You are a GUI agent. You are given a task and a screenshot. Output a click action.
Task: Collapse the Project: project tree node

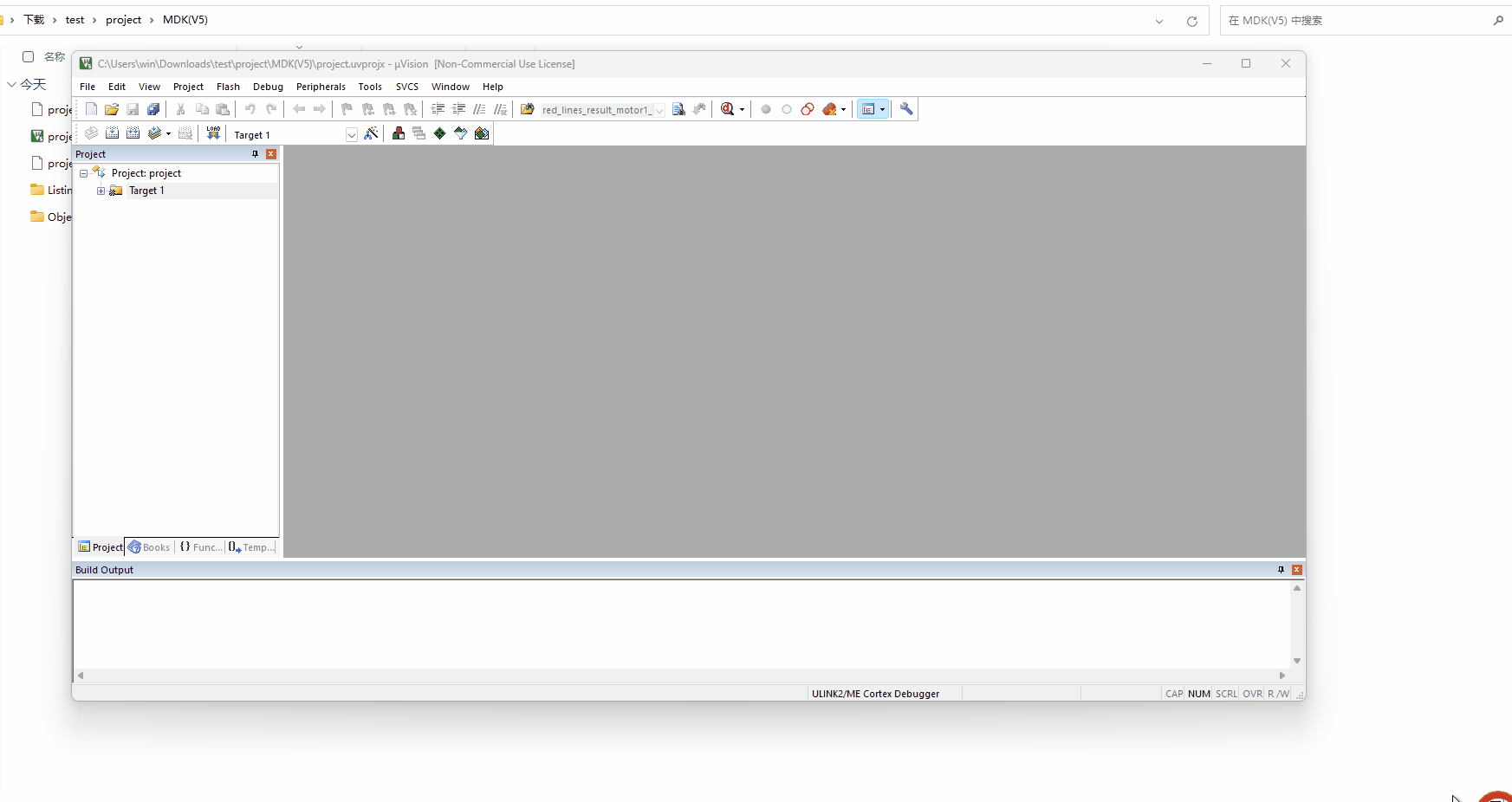point(84,172)
